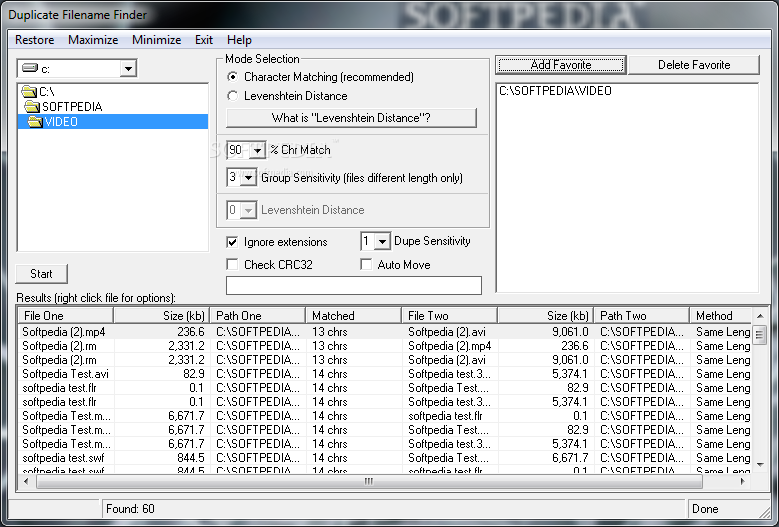
Task: Click the results vertical scrollbar up arrow
Action: point(760,316)
